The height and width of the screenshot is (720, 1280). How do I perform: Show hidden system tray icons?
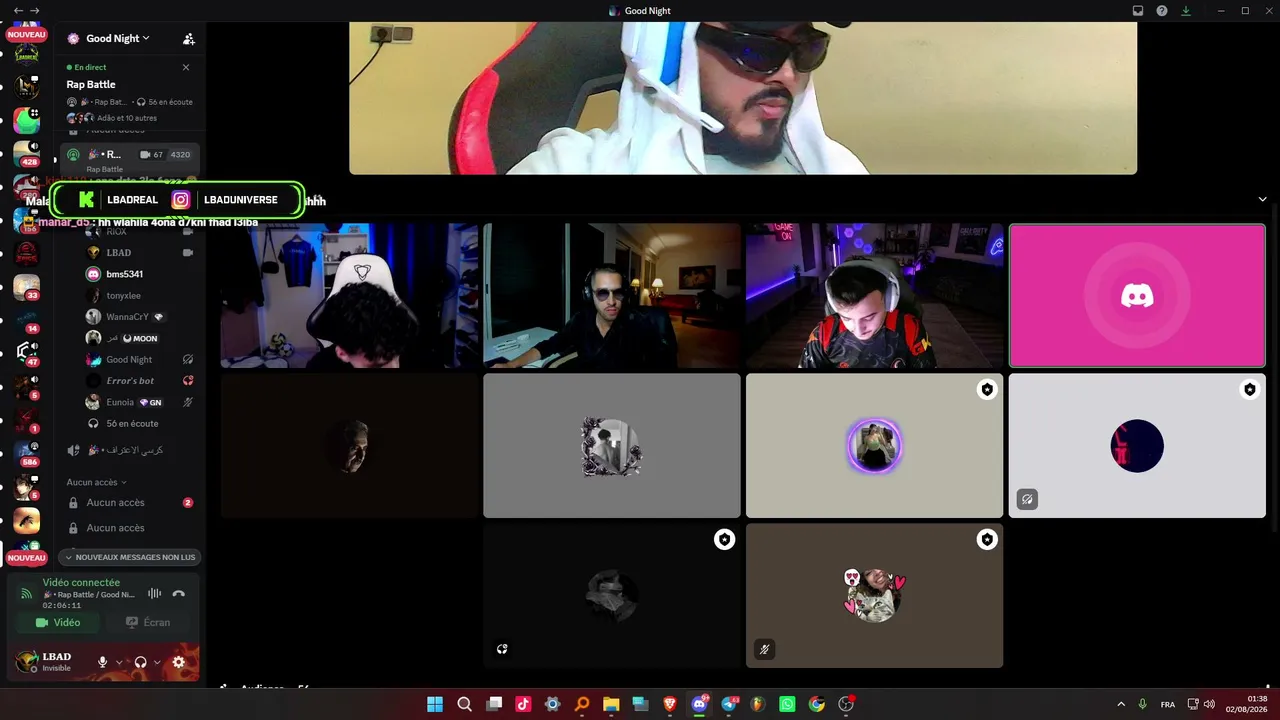[x=1121, y=704]
